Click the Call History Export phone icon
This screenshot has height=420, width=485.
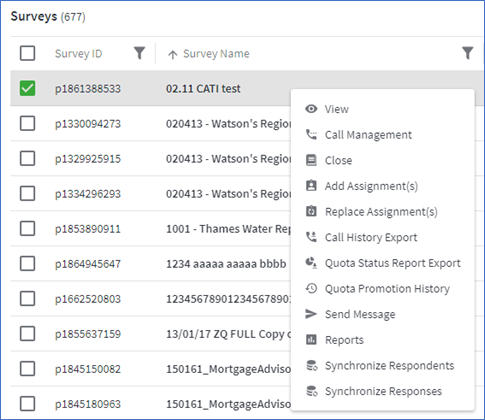(311, 237)
